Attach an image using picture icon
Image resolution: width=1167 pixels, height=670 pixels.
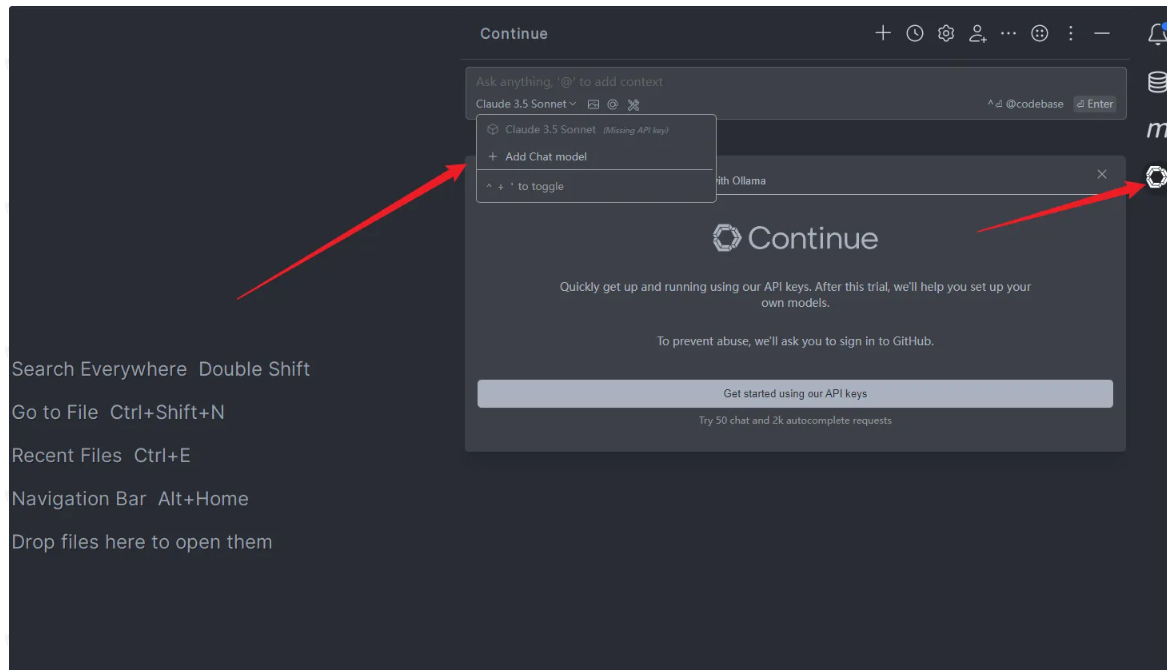coord(593,104)
